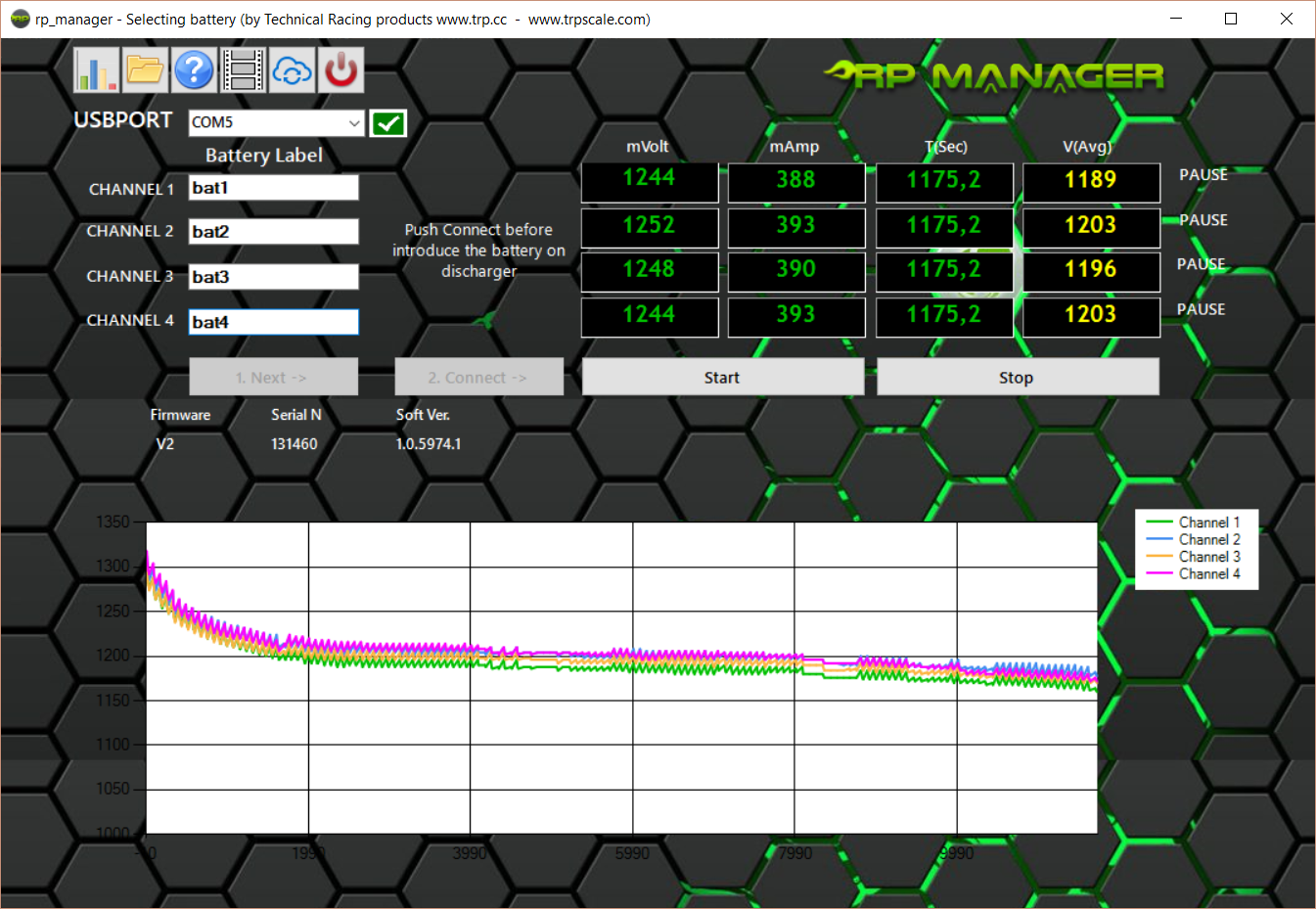This screenshot has height=909, width=1316.
Task: Click Channel 3 legend entry
Action: (x=1193, y=557)
